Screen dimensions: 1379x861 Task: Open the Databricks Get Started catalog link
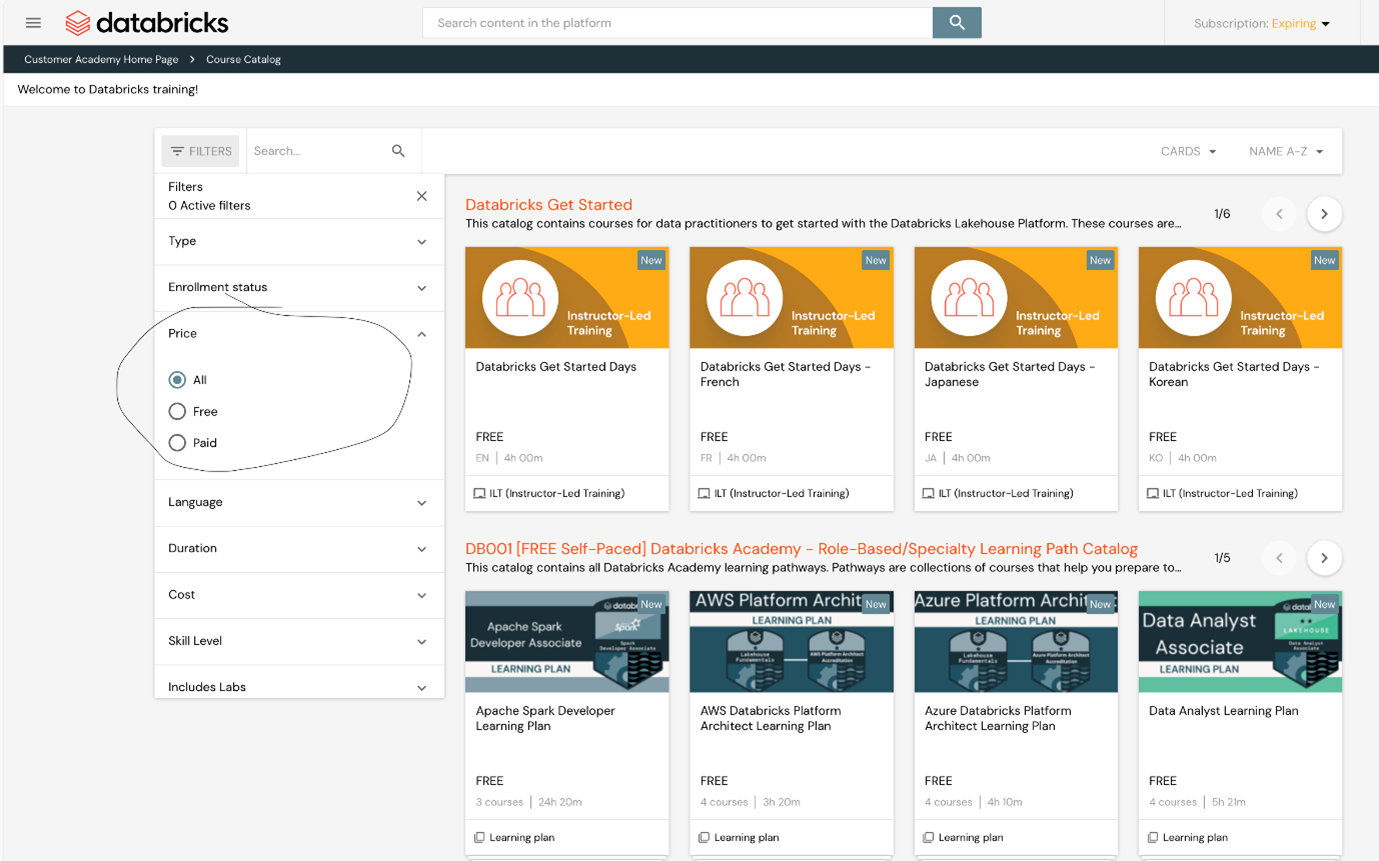[549, 205]
